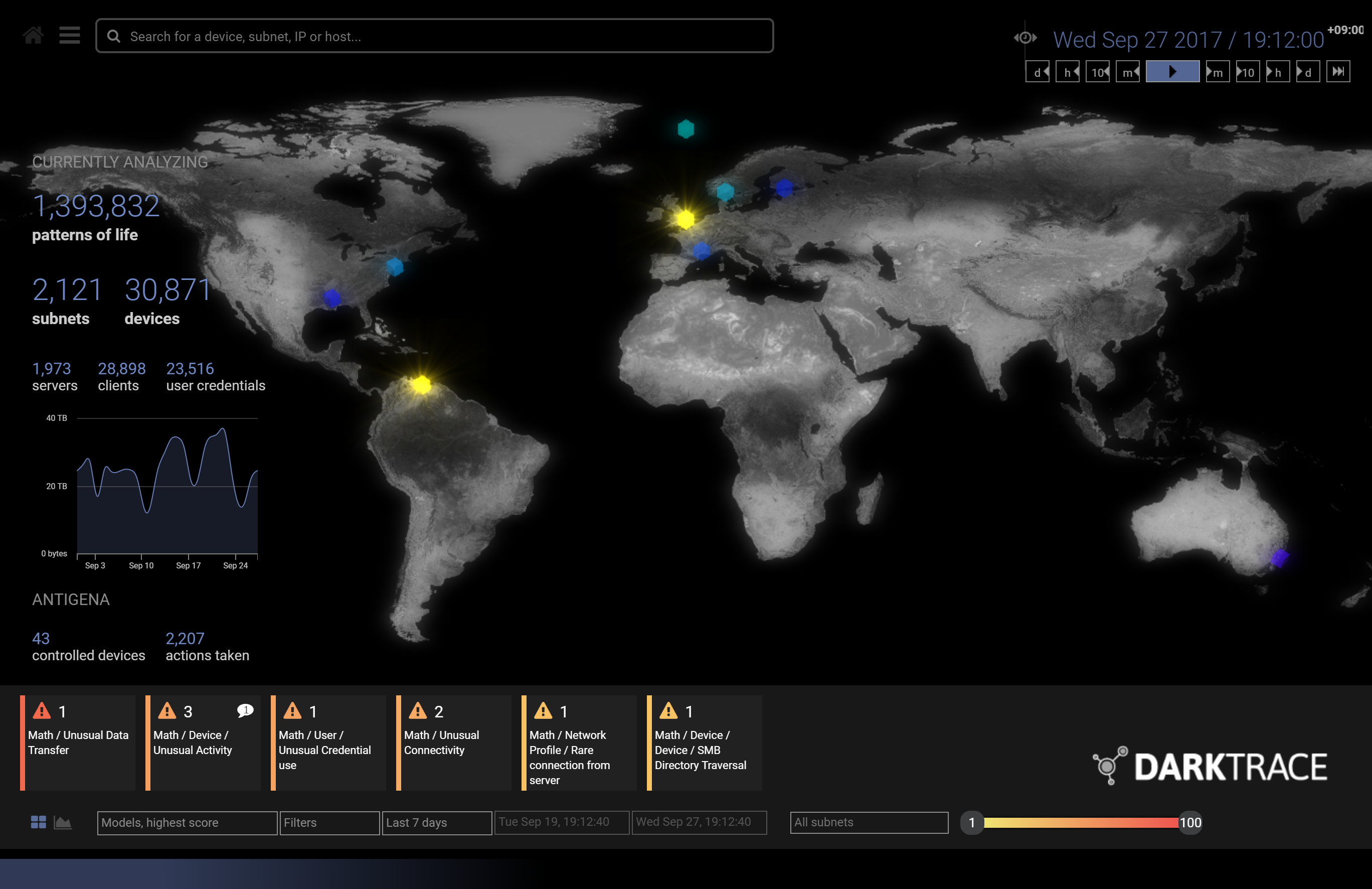Open the Last 7 days time range selector

point(436,823)
